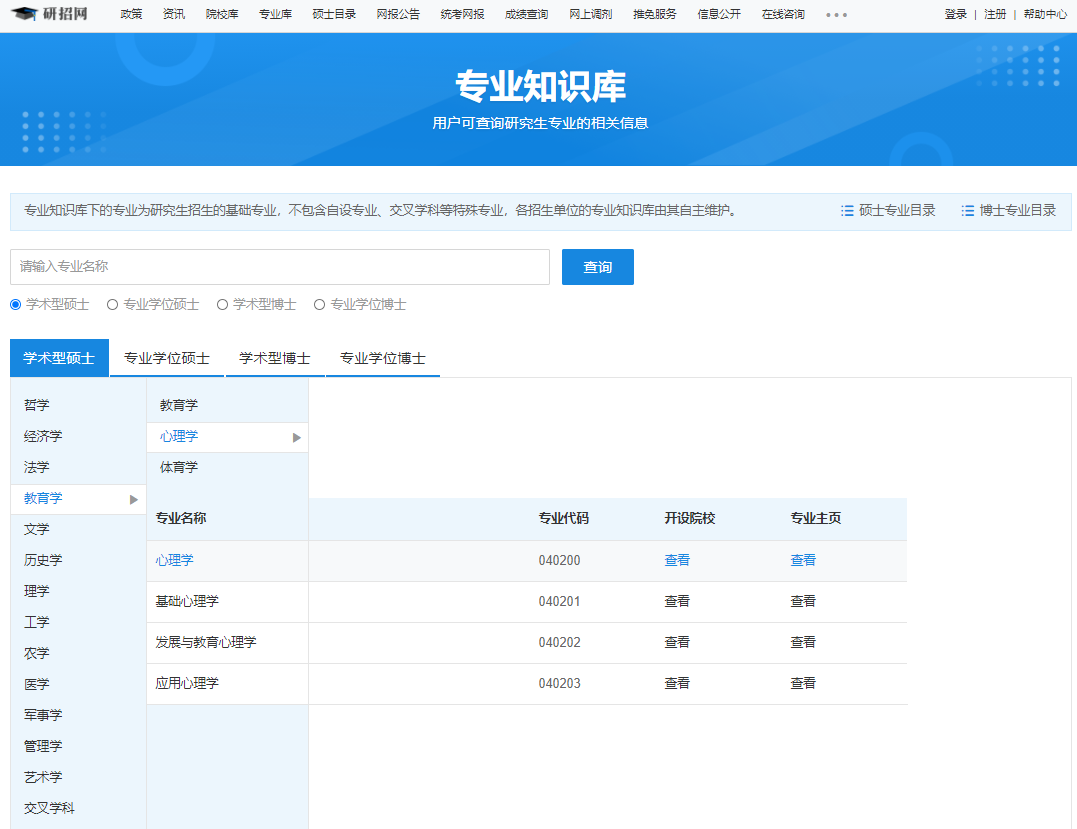Viewport: 1077px width, 829px height.
Task: Click the 研招网 logo icon
Action: click(49, 14)
